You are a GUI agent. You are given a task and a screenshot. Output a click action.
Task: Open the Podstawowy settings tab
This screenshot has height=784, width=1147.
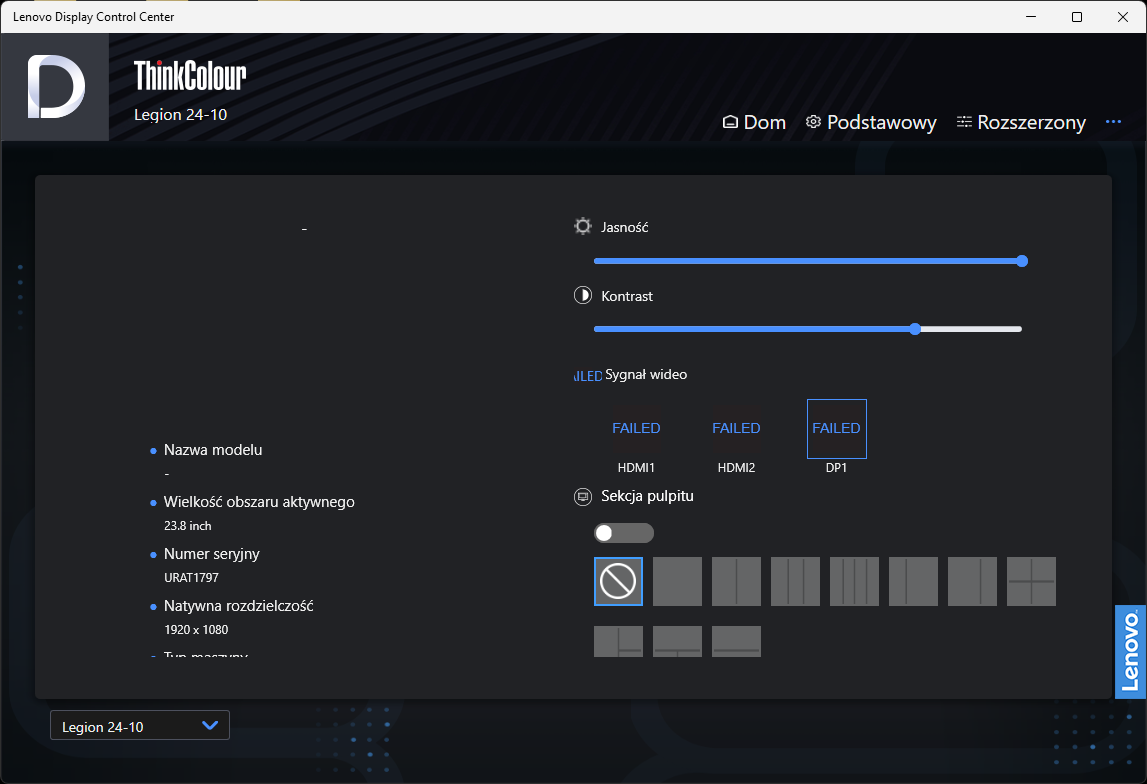click(x=871, y=122)
